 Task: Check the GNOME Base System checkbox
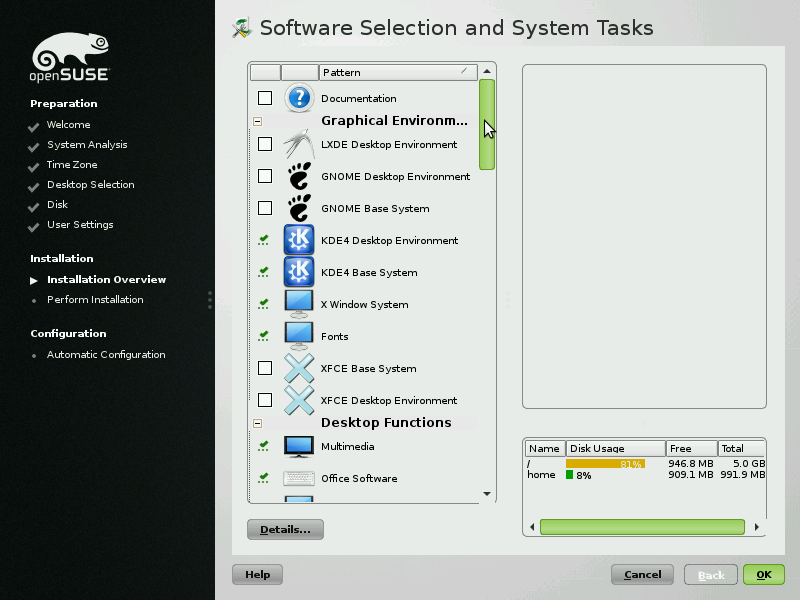[x=265, y=208]
